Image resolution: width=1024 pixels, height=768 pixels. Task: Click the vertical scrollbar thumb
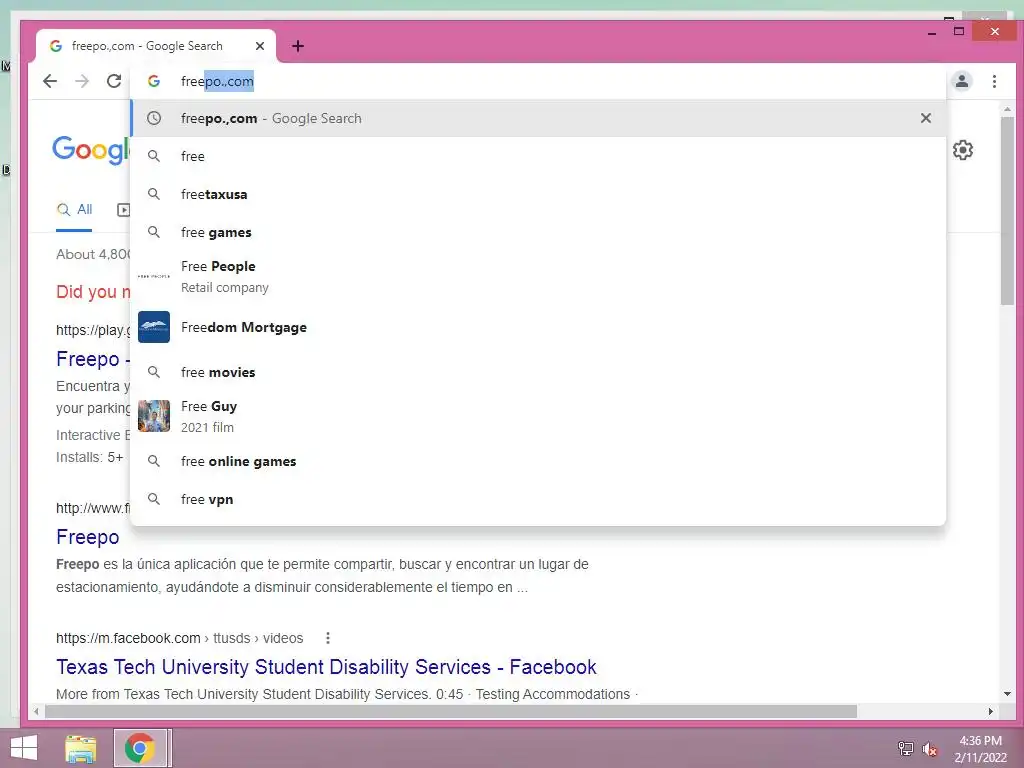click(x=1007, y=210)
